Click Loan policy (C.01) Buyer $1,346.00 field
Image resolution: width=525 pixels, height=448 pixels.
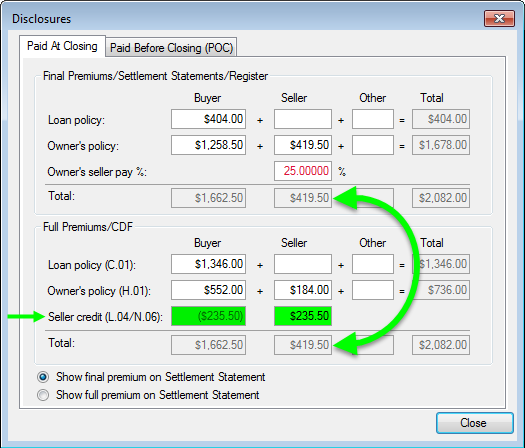click(208, 264)
